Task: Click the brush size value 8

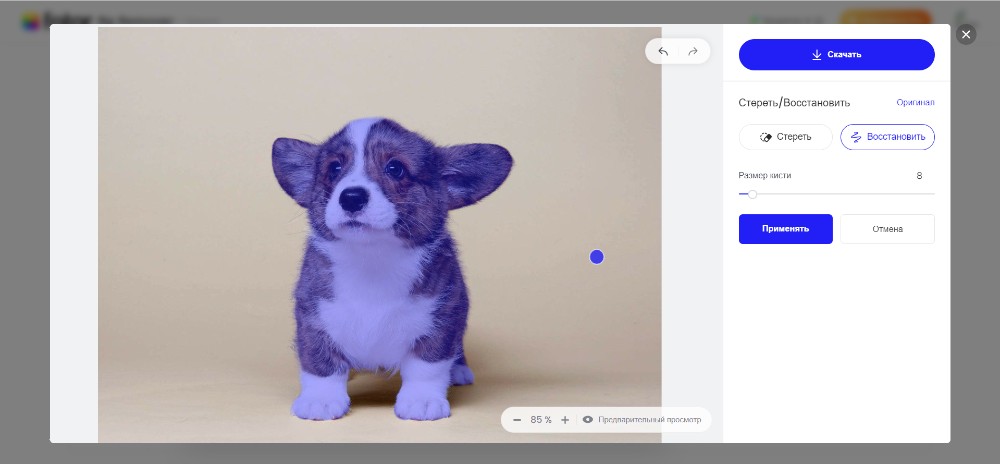Action: click(919, 176)
